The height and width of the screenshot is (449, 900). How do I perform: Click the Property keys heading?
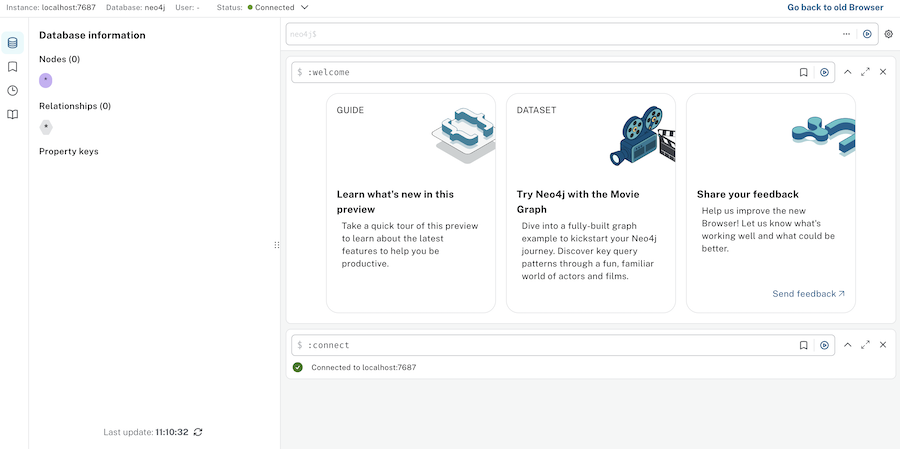coord(69,152)
